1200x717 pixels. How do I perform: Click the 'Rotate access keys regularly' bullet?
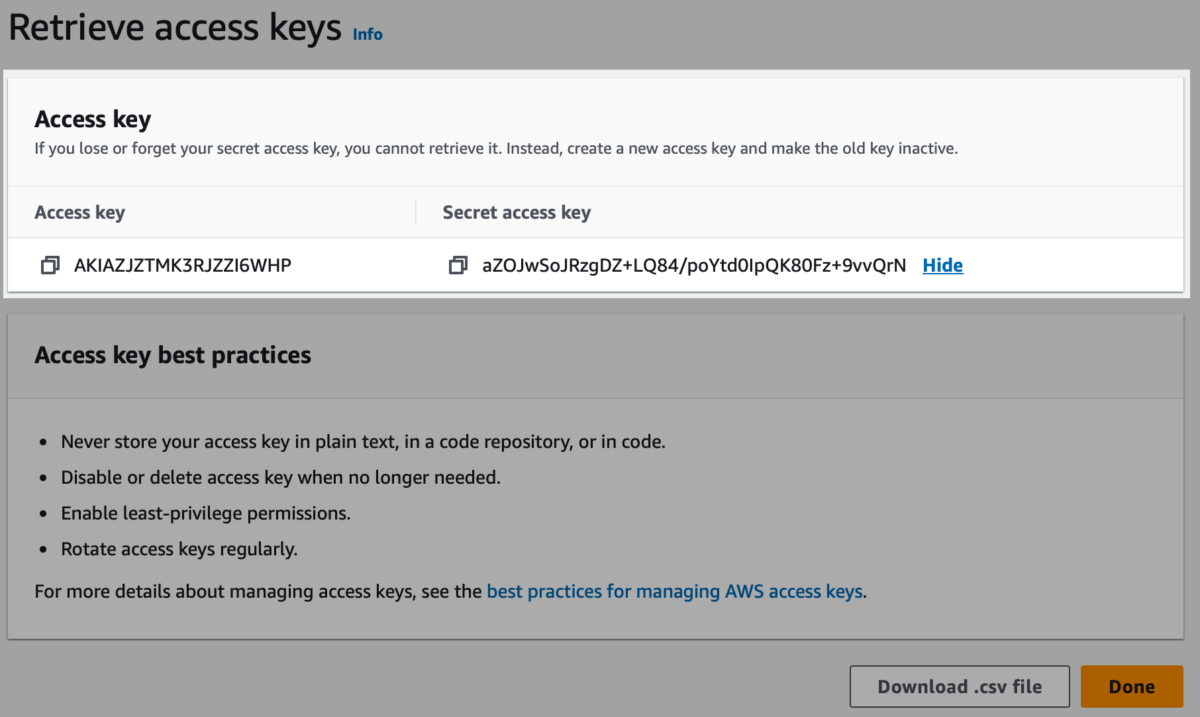tap(180, 549)
